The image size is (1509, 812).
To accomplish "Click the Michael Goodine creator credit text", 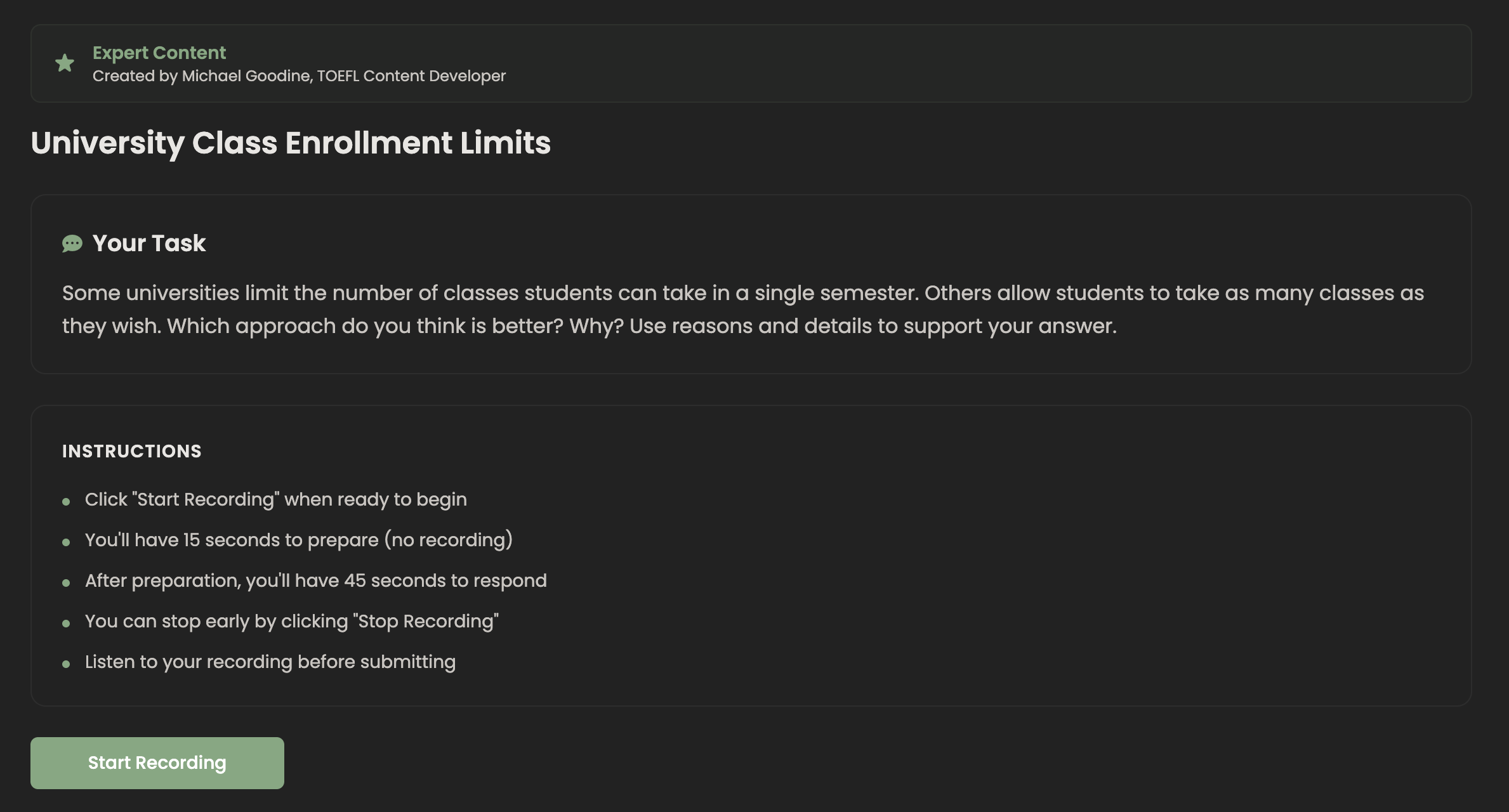I will 299,76.
